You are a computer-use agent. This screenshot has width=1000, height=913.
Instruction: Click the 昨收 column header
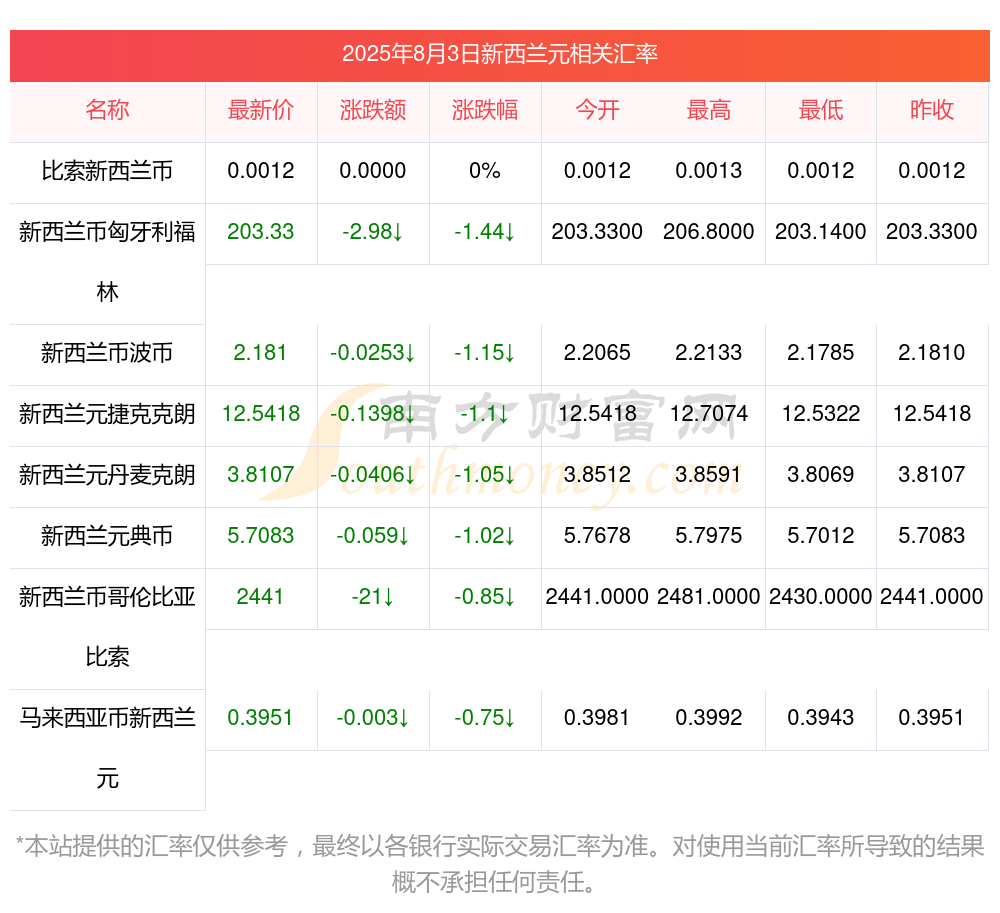click(x=932, y=110)
